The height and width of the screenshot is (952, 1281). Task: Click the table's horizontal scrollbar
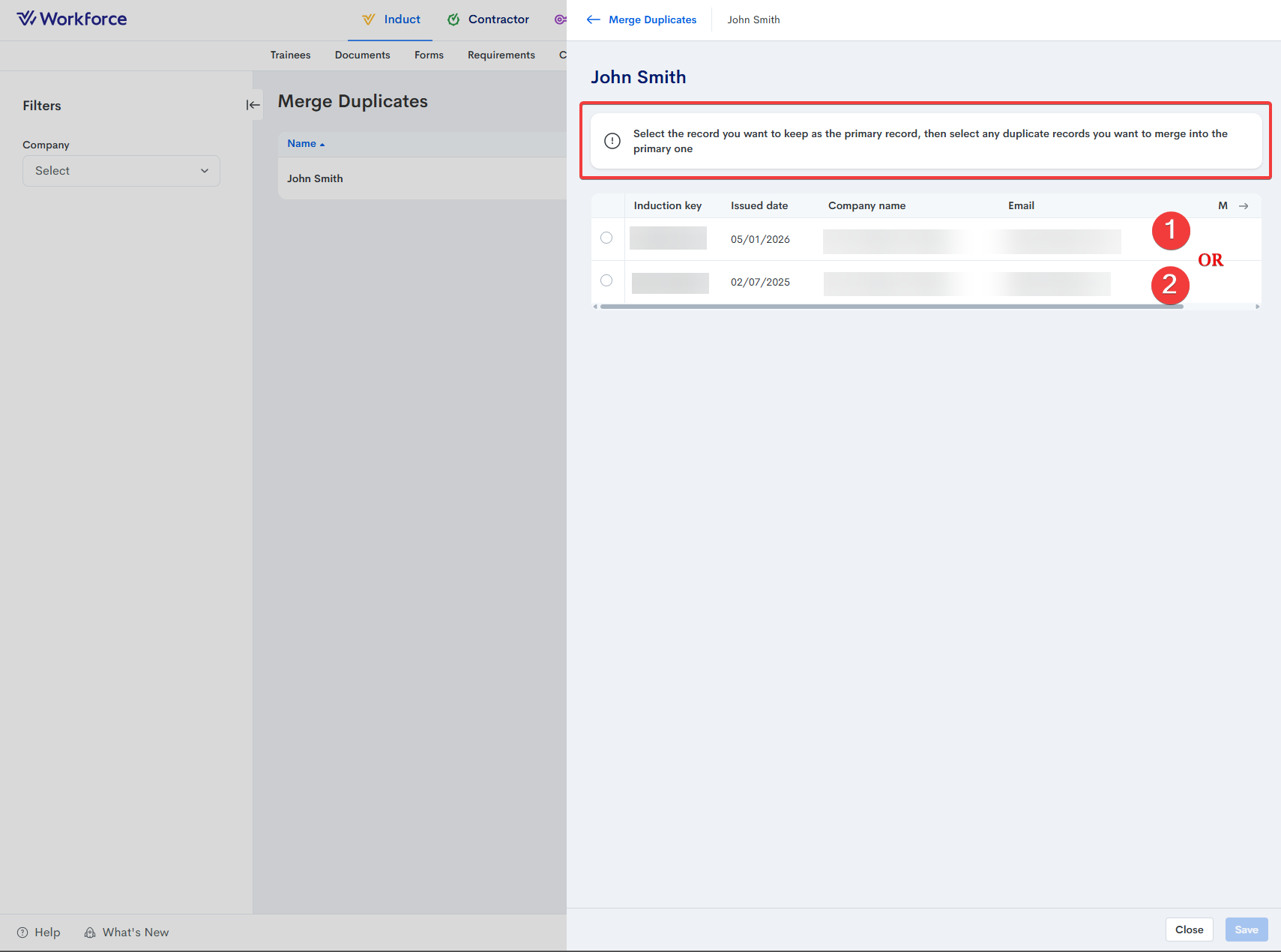tap(891, 307)
